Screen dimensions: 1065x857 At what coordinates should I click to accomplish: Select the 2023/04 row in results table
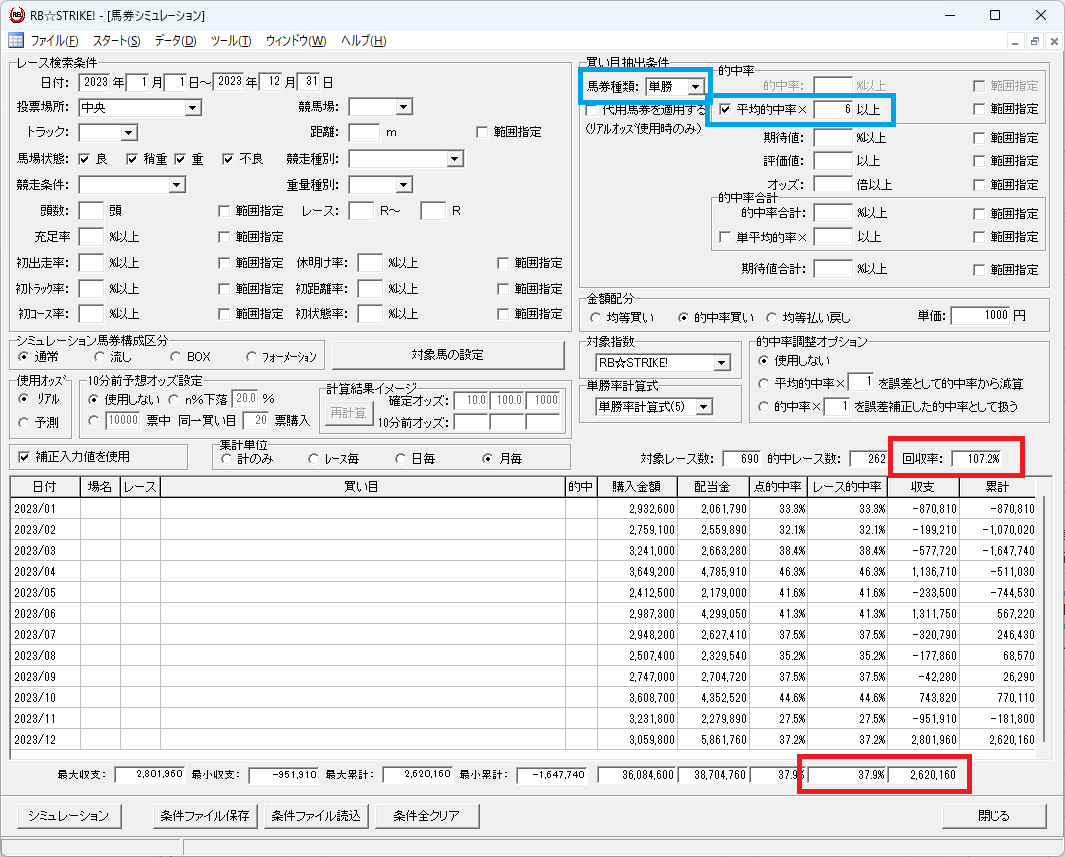tap(523, 572)
